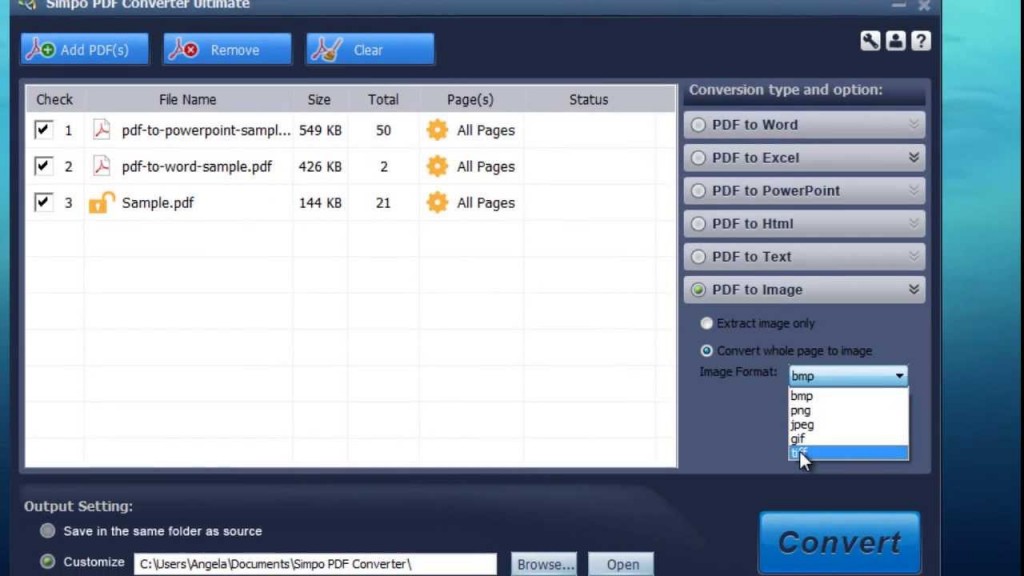This screenshot has height=576, width=1024.
Task: Choose Extract image only option
Action: tap(706, 323)
